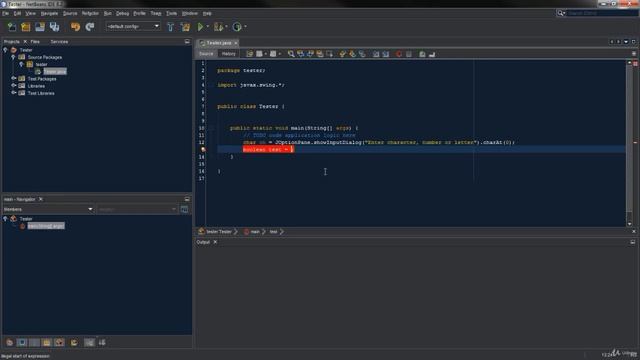Click the Next Bookmark icon
The width and height of the screenshot is (640, 360).
point(352,54)
